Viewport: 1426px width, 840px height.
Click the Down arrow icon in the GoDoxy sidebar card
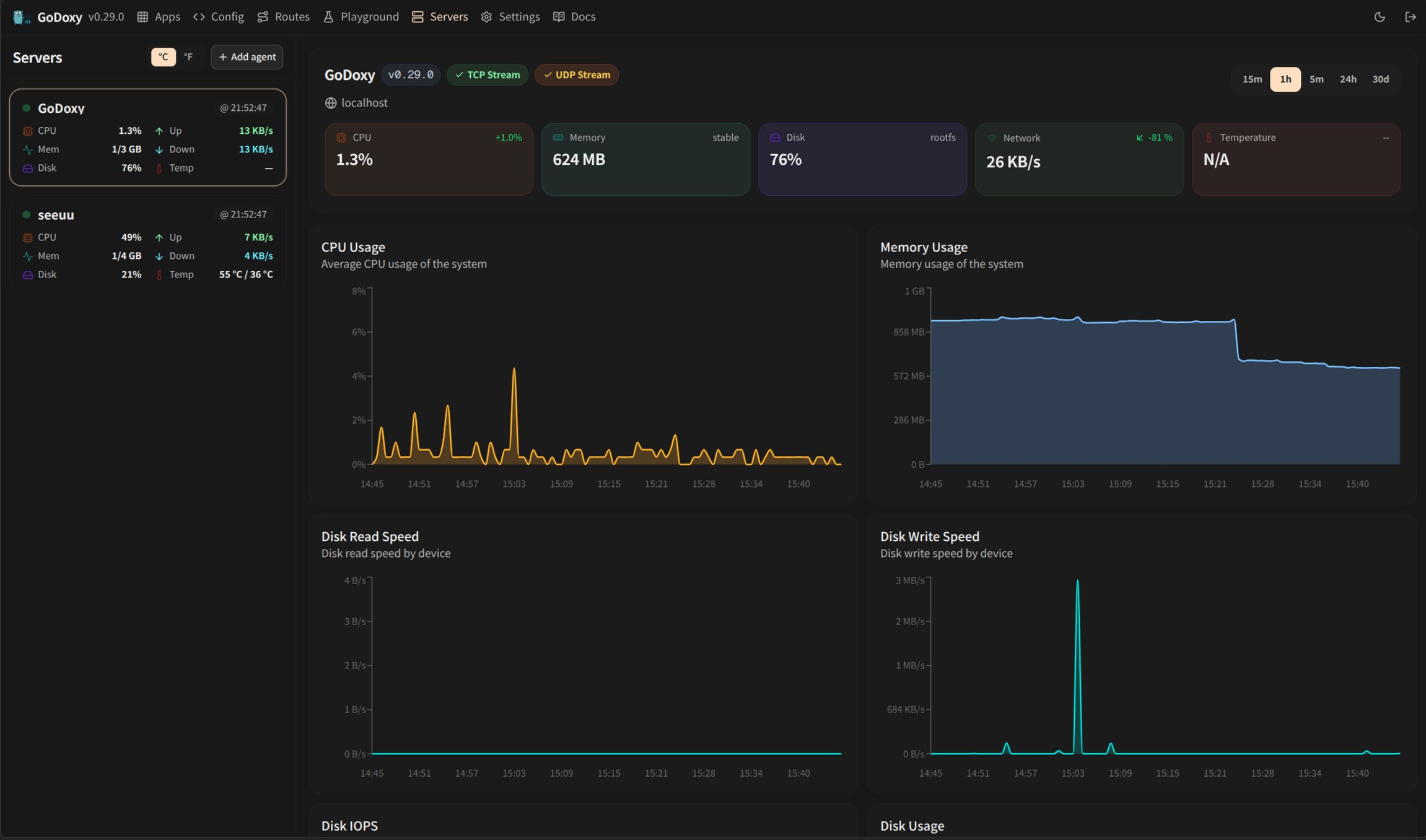click(x=159, y=149)
